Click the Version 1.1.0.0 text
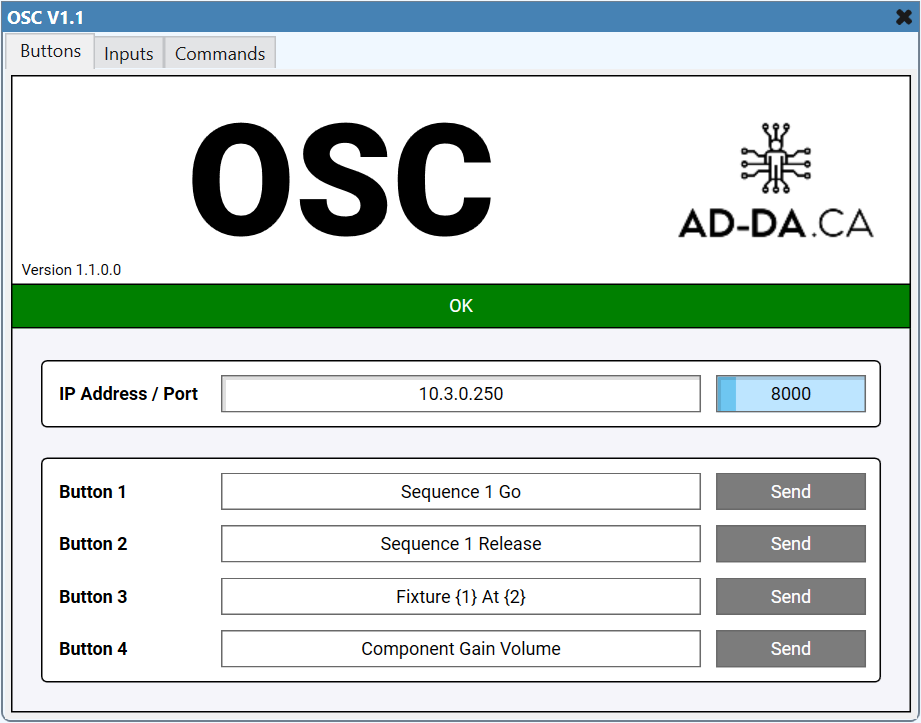The height and width of the screenshot is (723, 921). 70,269
